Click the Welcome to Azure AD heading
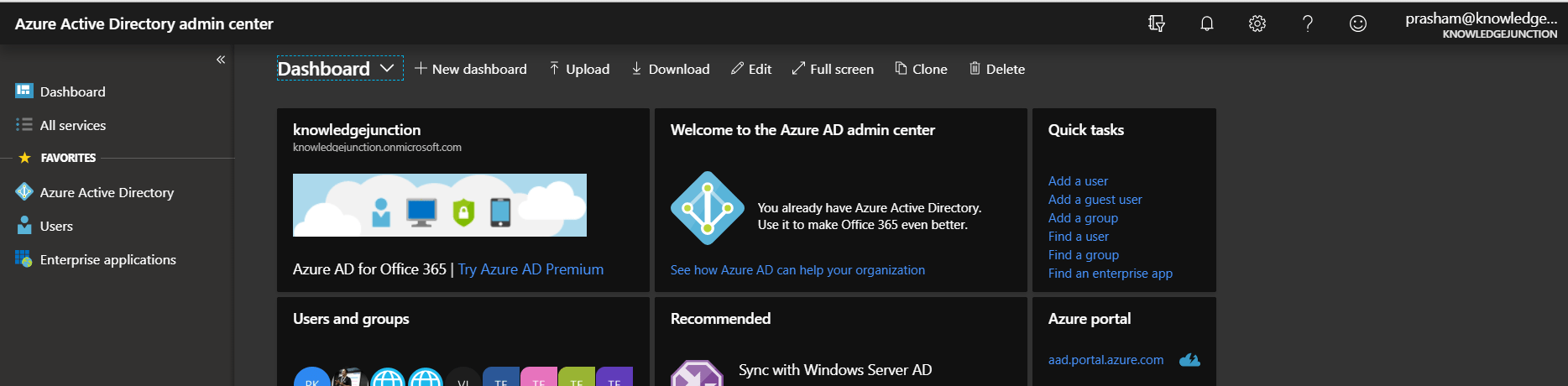 coord(802,130)
